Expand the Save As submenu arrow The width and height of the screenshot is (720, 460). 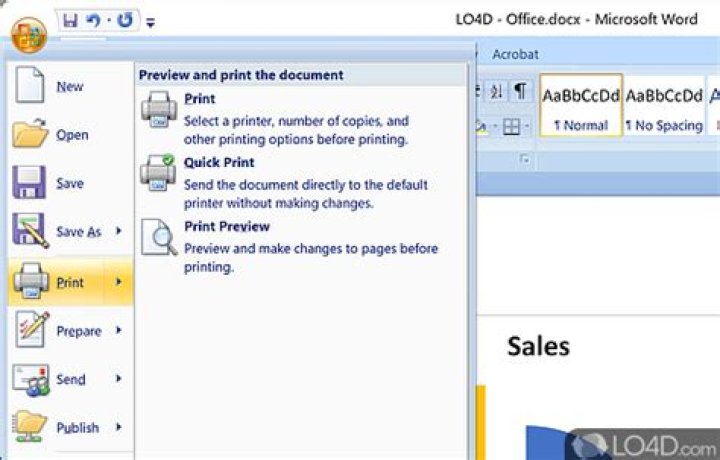click(119, 231)
